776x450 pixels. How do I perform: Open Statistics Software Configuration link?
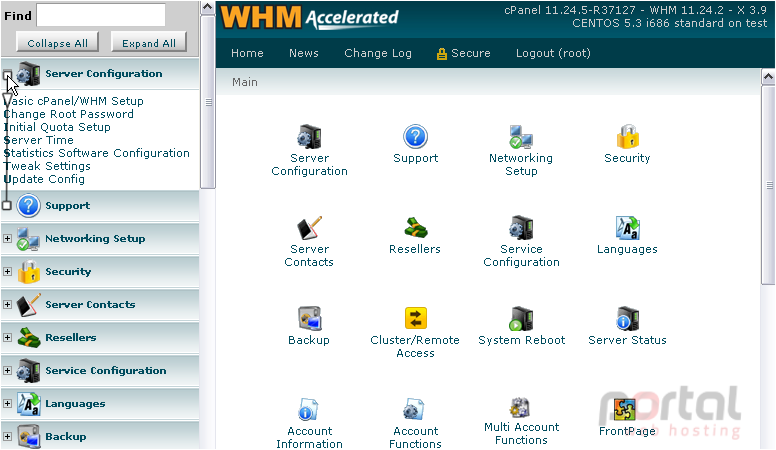(97, 153)
